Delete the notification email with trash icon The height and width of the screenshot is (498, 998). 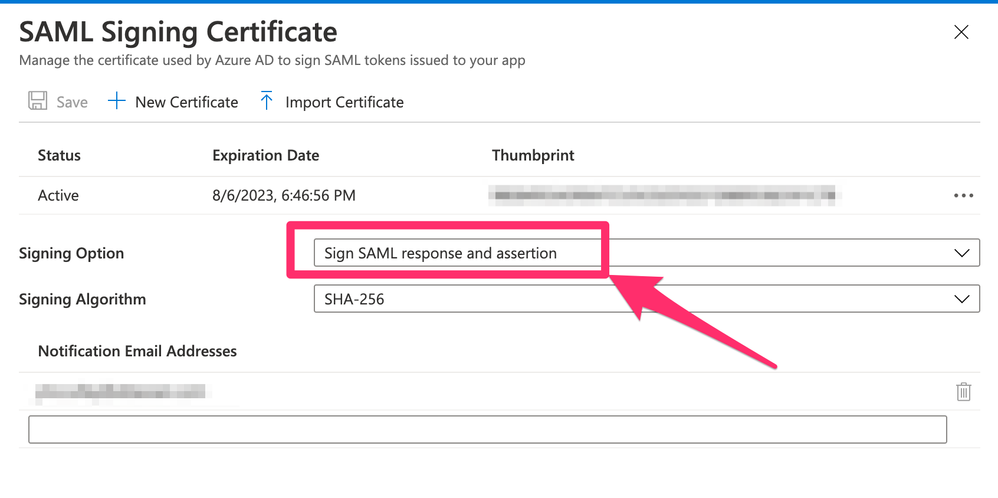pyautogui.click(x=964, y=391)
